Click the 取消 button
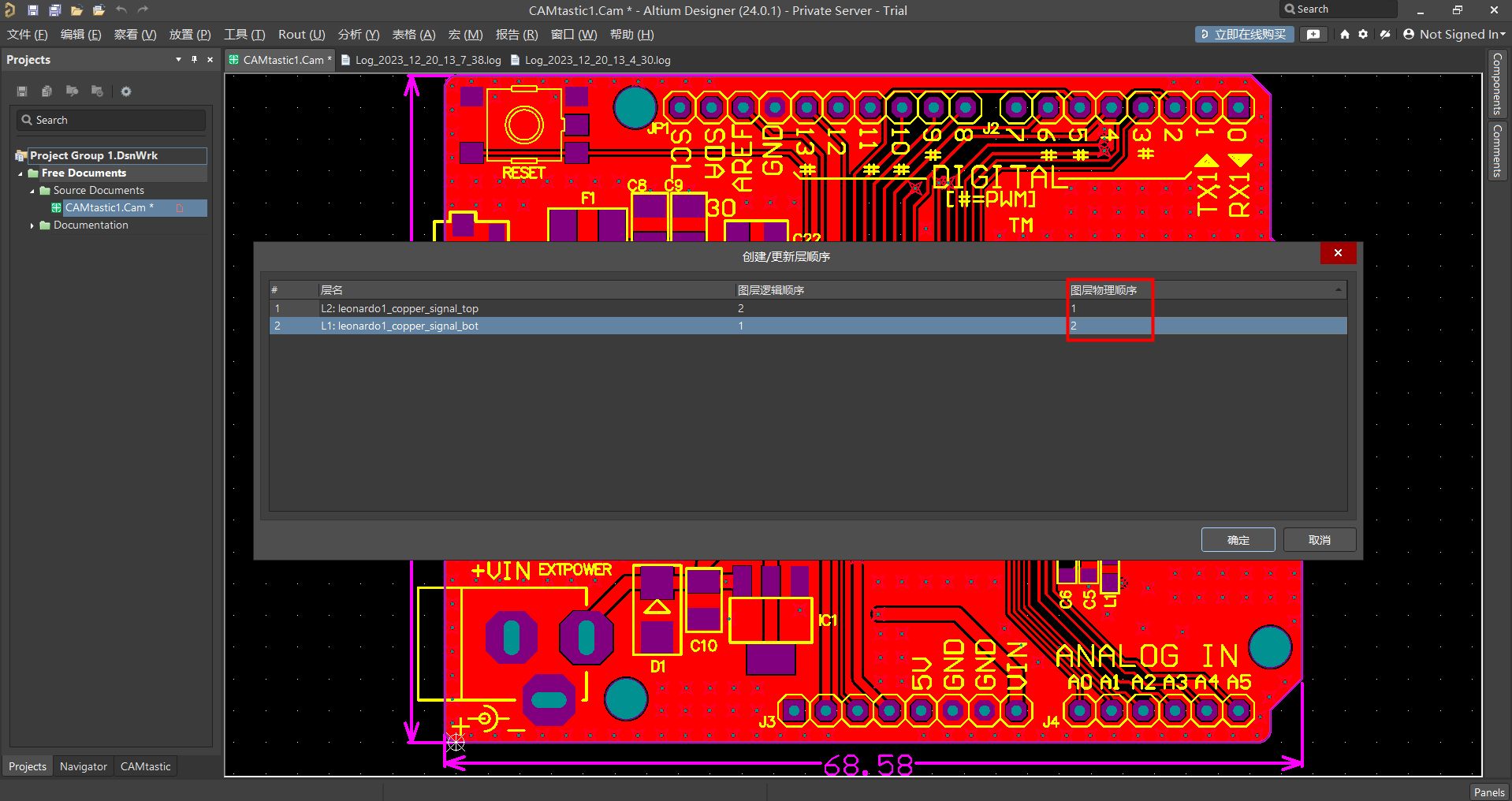 [x=1319, y=540]
